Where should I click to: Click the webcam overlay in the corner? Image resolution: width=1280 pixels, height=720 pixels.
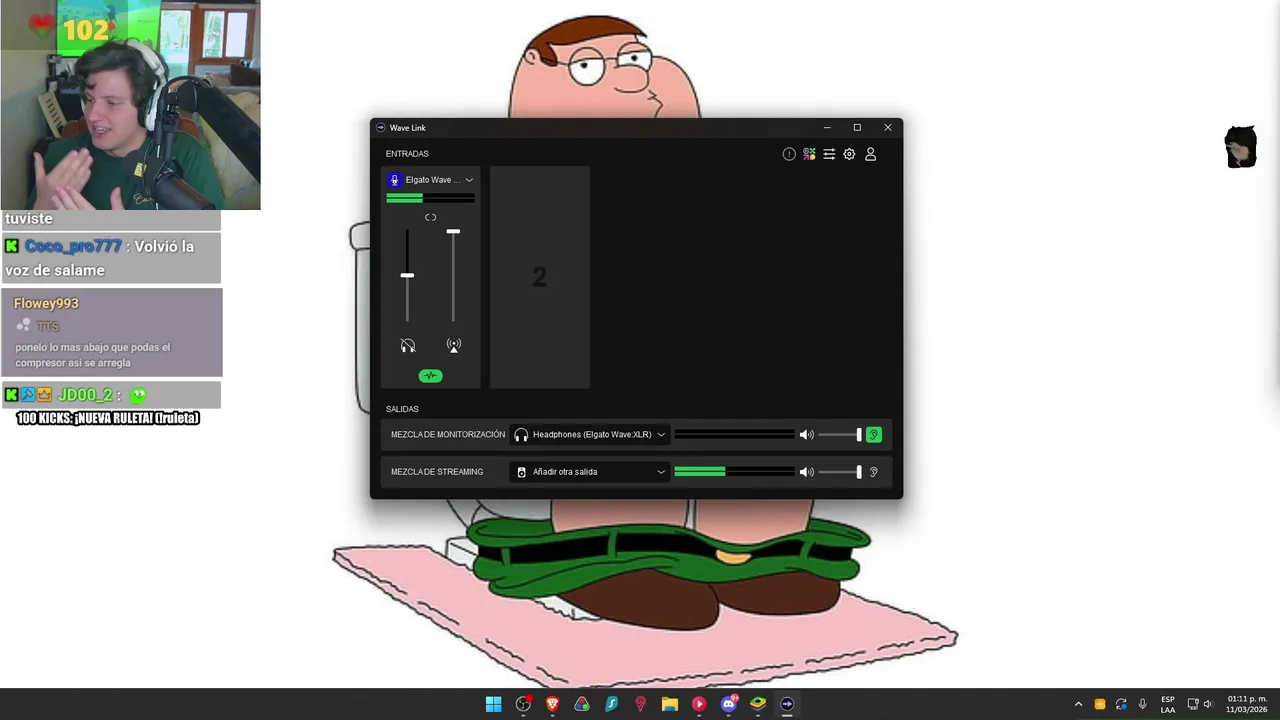click(x=130, y=105)
